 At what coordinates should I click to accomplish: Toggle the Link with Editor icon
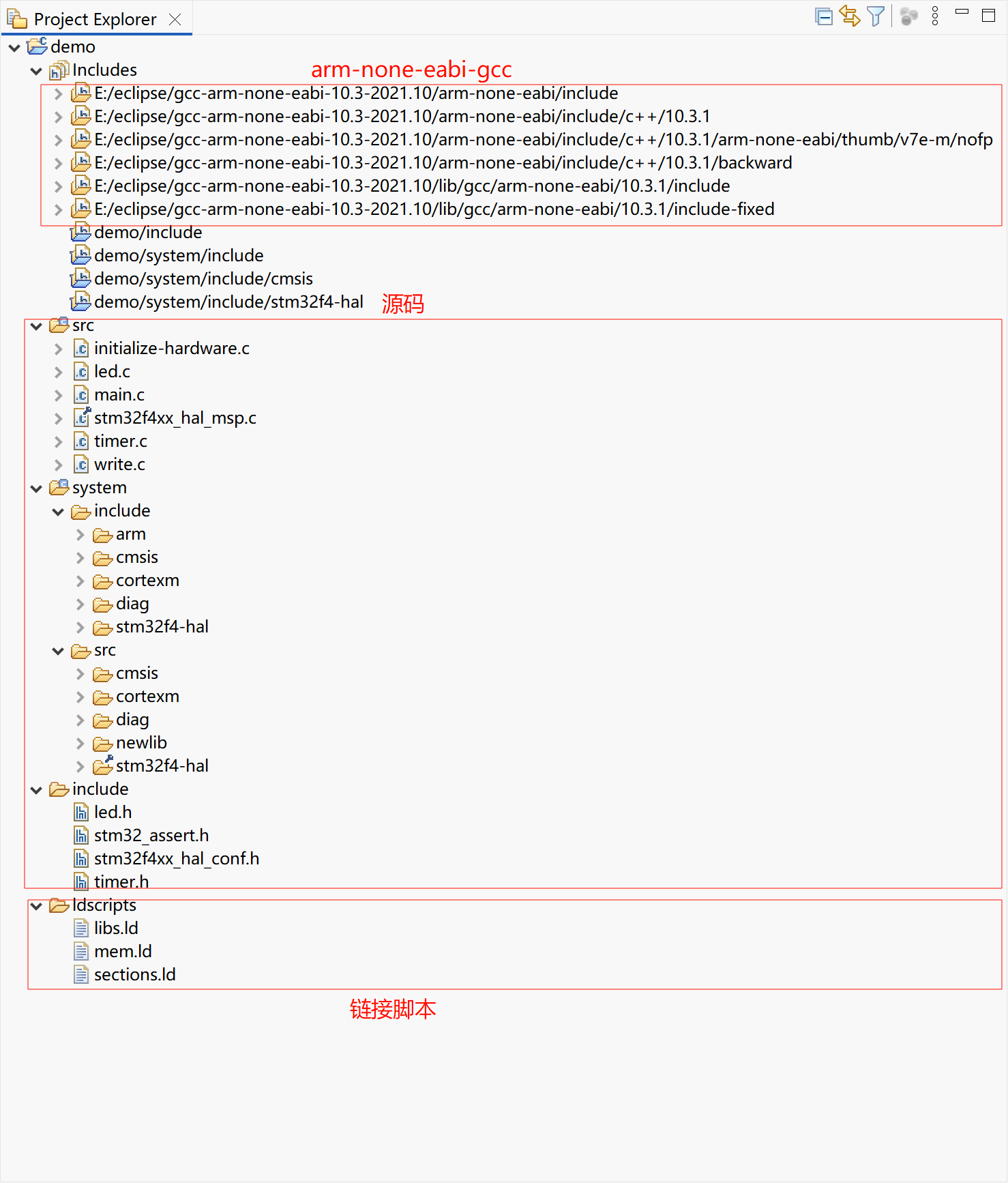850,16
